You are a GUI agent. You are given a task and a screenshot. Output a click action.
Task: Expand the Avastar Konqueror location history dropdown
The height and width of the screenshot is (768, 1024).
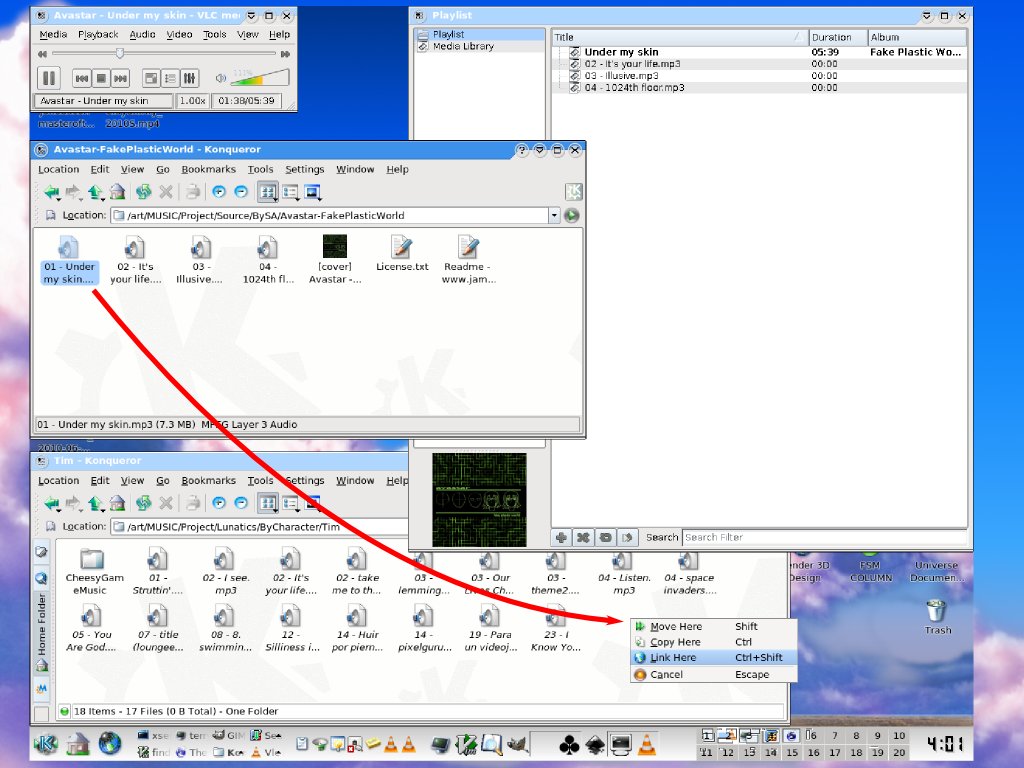pyautogui.click(x=554, y=216)
